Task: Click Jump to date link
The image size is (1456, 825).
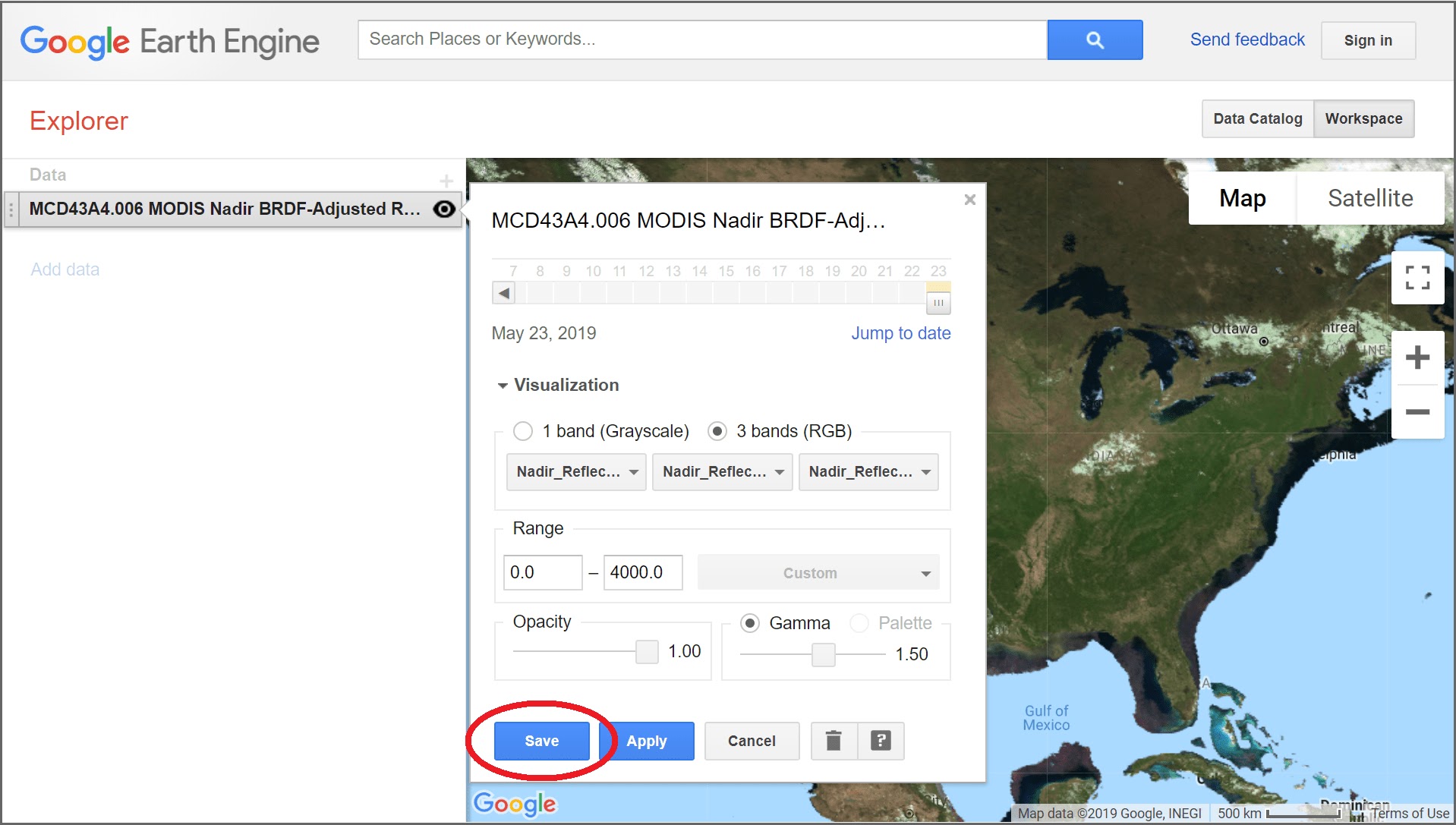Action: (900, 333)
